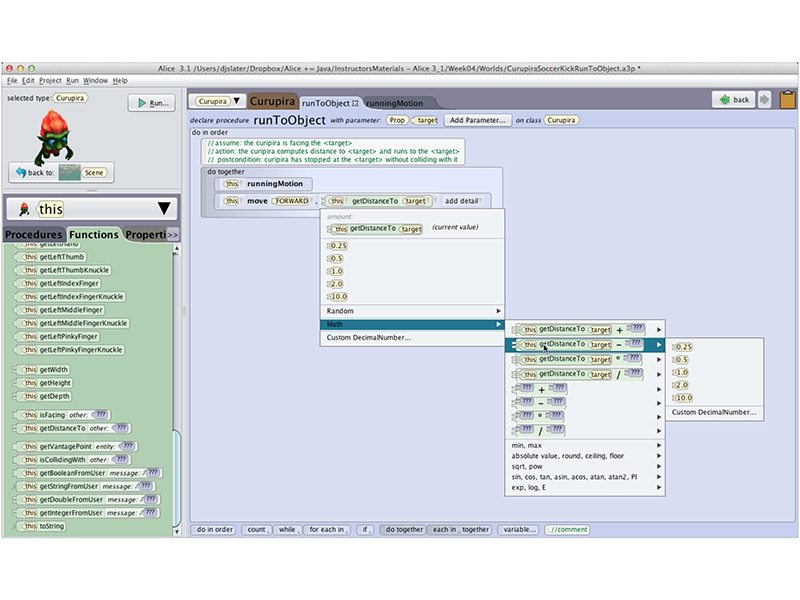Switch to the runningMotion tab
Screen dimensions: 800x600
coord(394,103)
